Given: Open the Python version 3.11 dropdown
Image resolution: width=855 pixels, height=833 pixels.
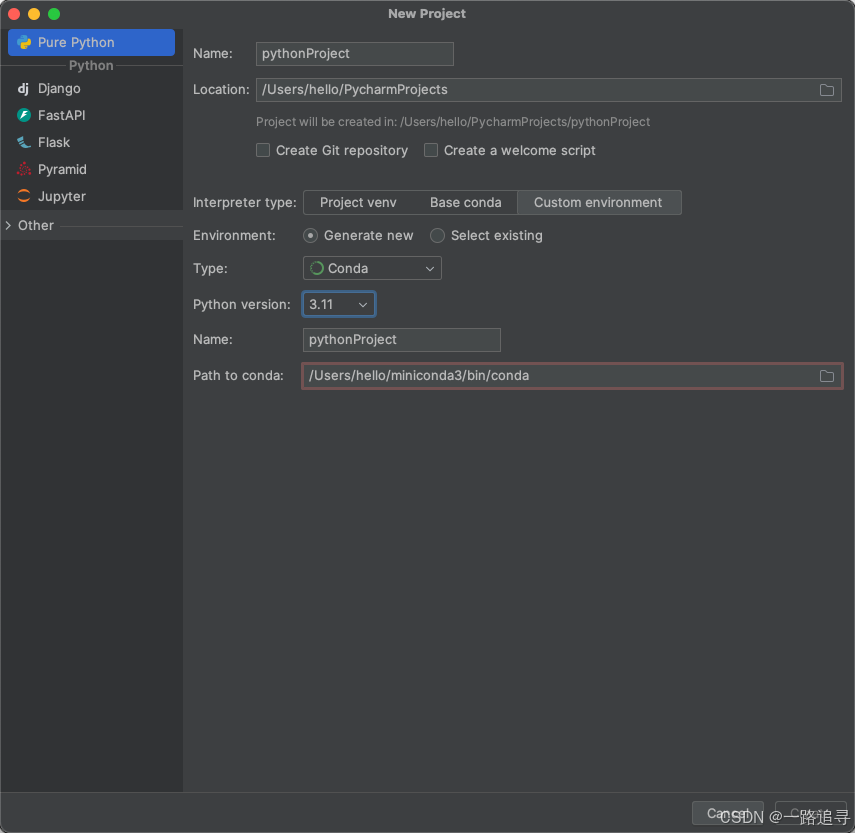Looking at the screenshot, I should 339,304.
